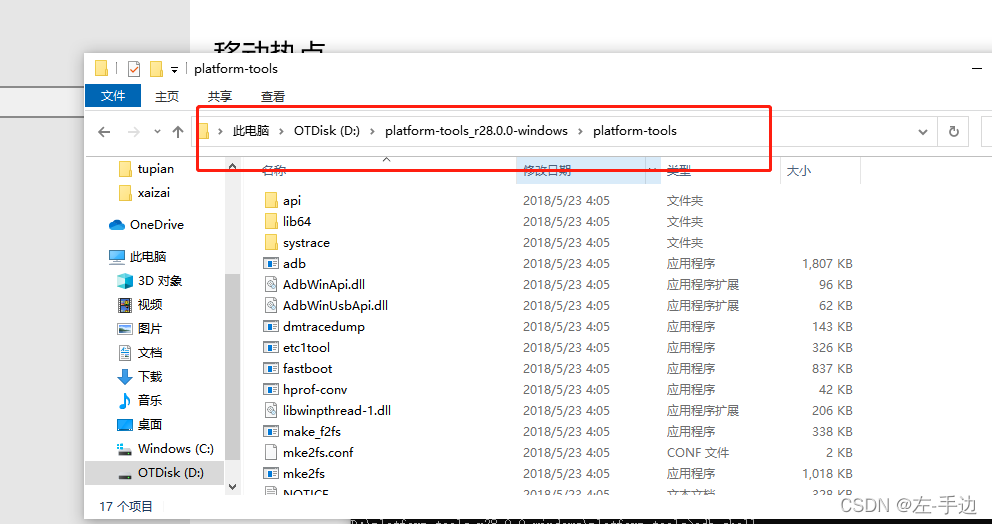992x524 pixels.
Task: Click OTDisk (D:) in the breadcrumb
Action: pyautogui.click(x=326, y=131)
